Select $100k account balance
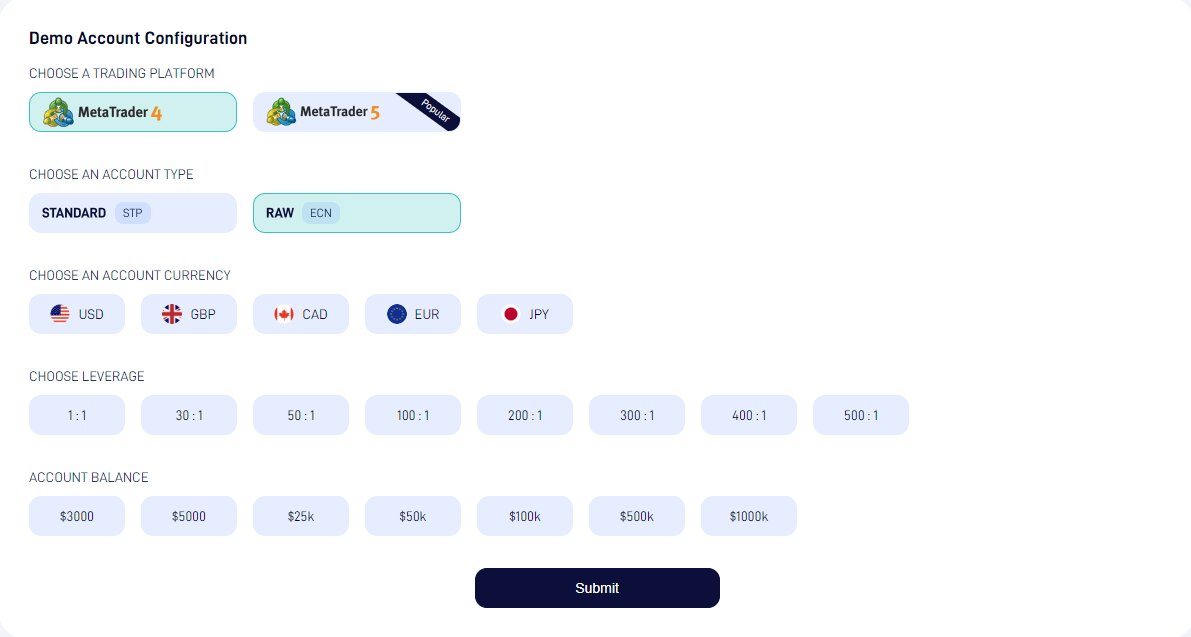Screen dimensions: 1191x637 pyautogui.click(x=525, y=516)
